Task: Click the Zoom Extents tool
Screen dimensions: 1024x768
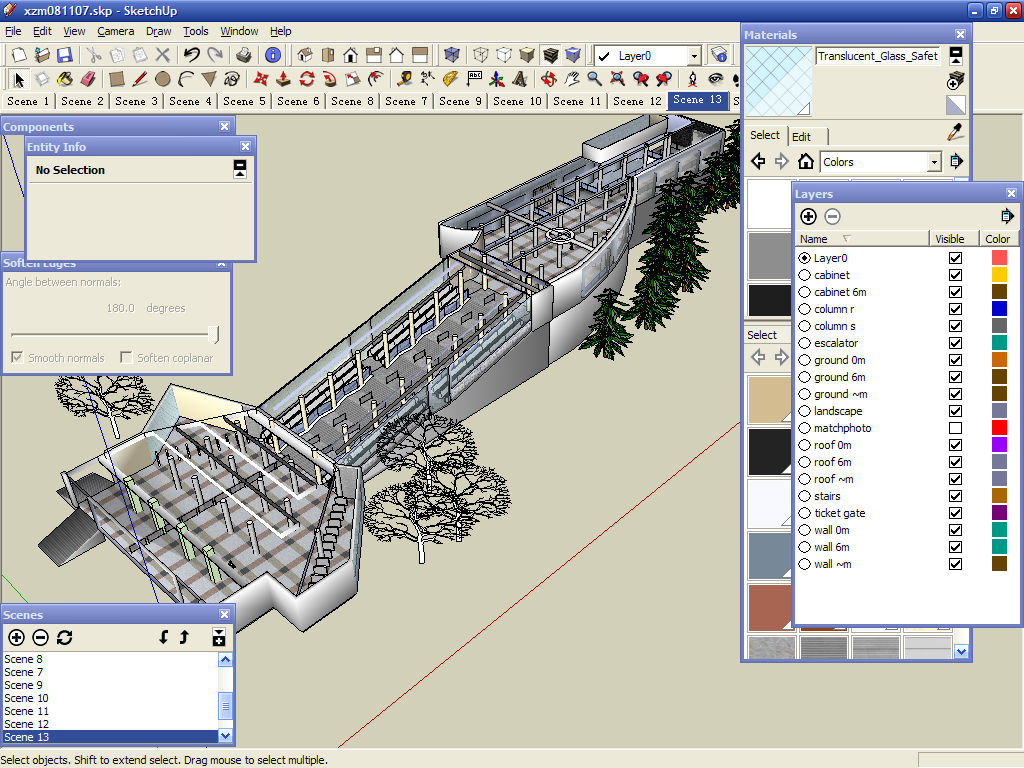Action: point(618,80)
